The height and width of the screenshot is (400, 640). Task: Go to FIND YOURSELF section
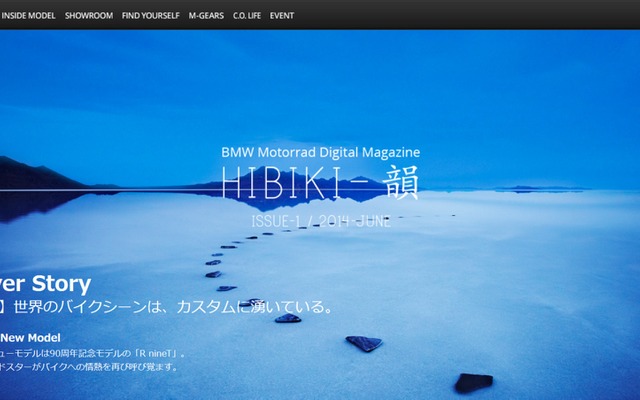(151, 16)
